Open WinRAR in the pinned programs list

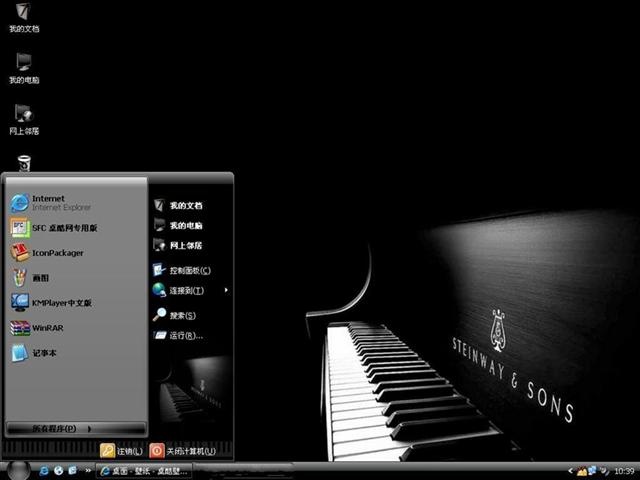pyautogui.click(x=37, y=328)
